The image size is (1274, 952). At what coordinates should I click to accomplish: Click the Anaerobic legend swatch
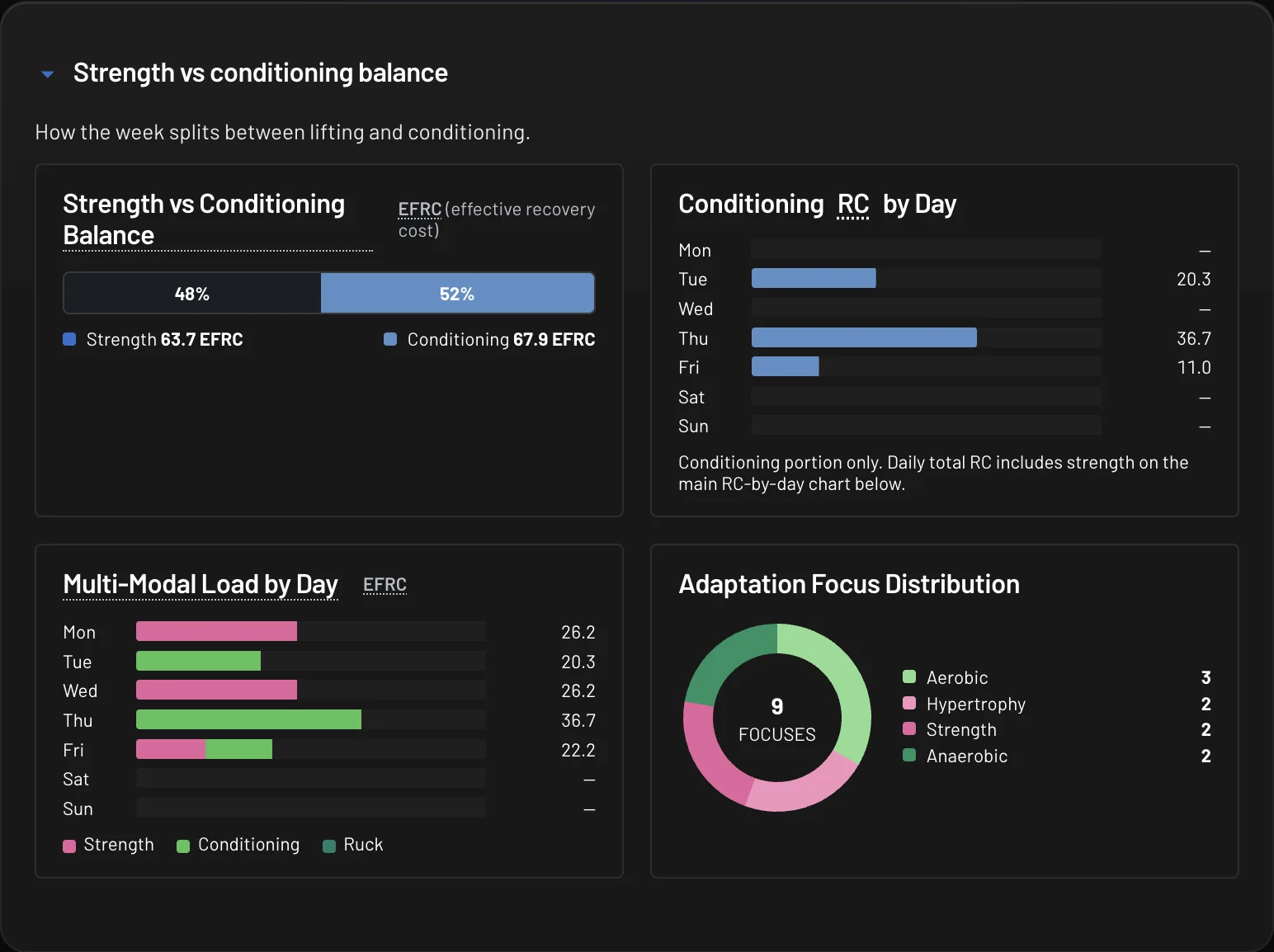click(x=909, y=755)
